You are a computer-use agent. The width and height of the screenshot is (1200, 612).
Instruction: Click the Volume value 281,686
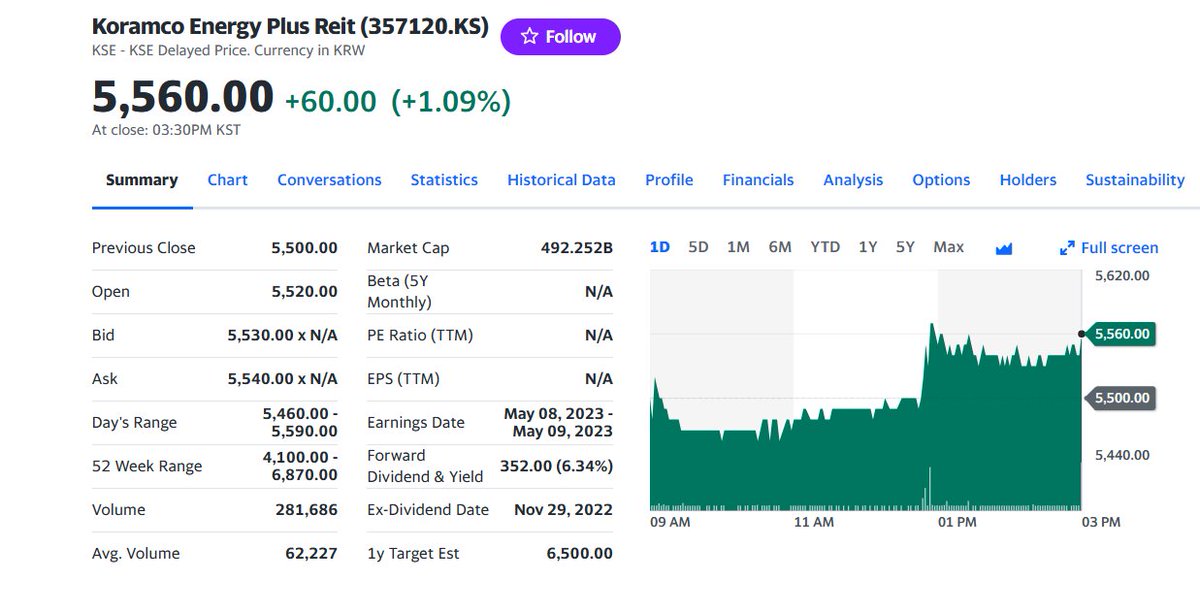[306, 510]
